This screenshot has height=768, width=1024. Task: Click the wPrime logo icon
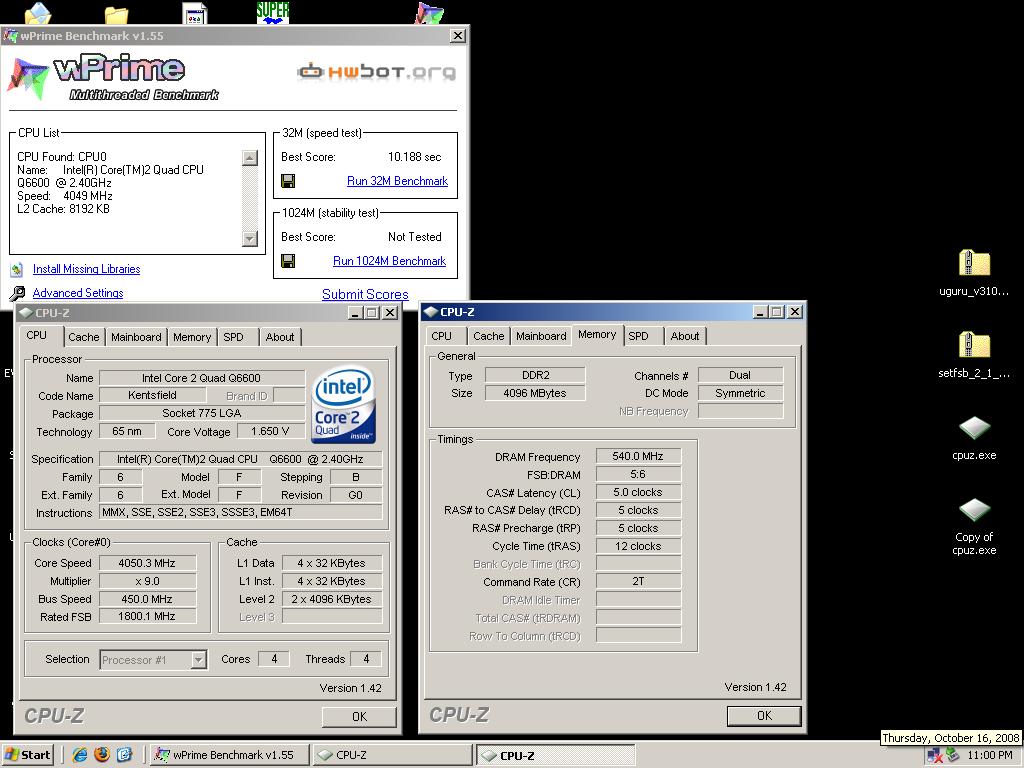[27, 78]
